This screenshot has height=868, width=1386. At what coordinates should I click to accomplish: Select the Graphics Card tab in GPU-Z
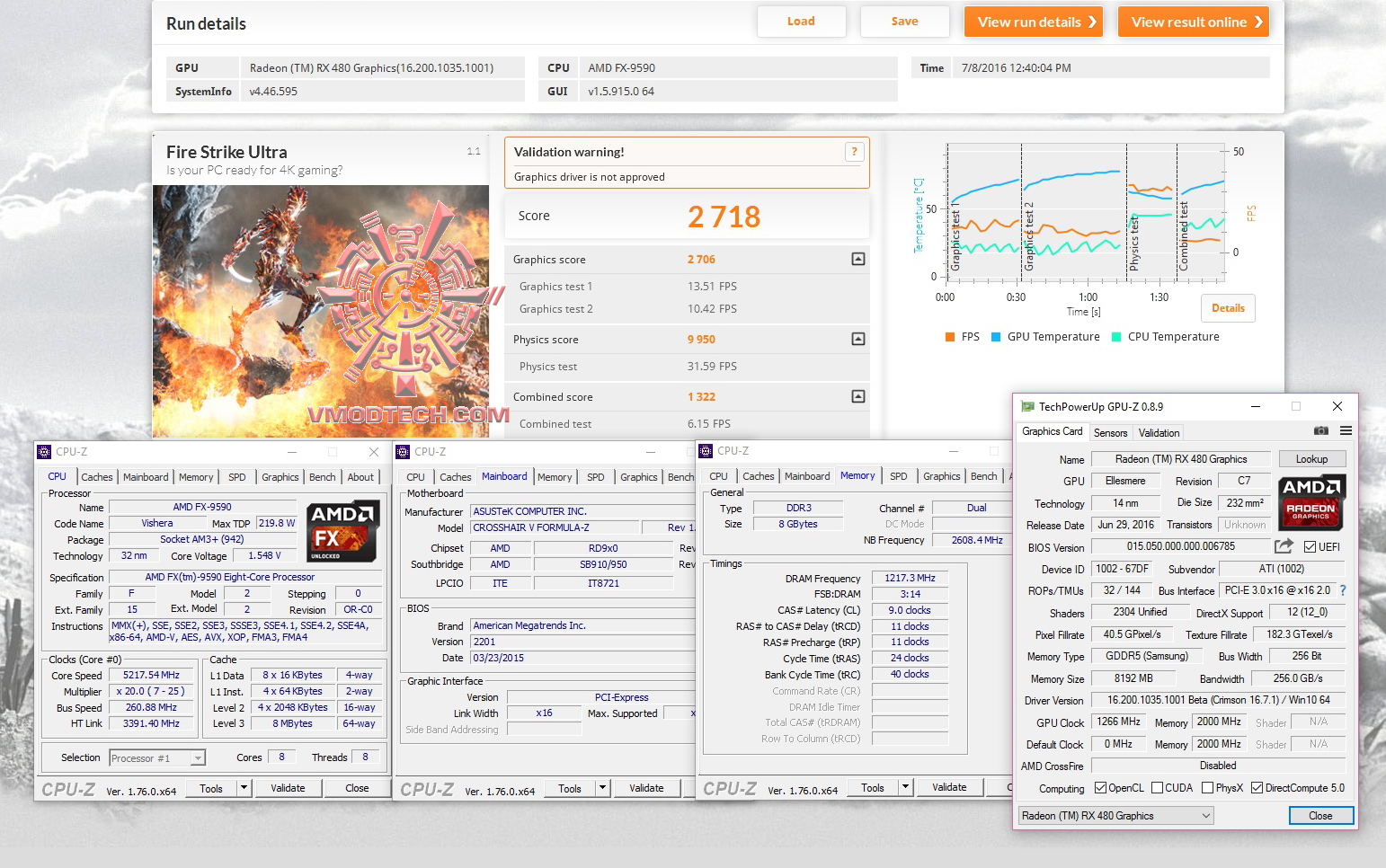point(1053,431)
